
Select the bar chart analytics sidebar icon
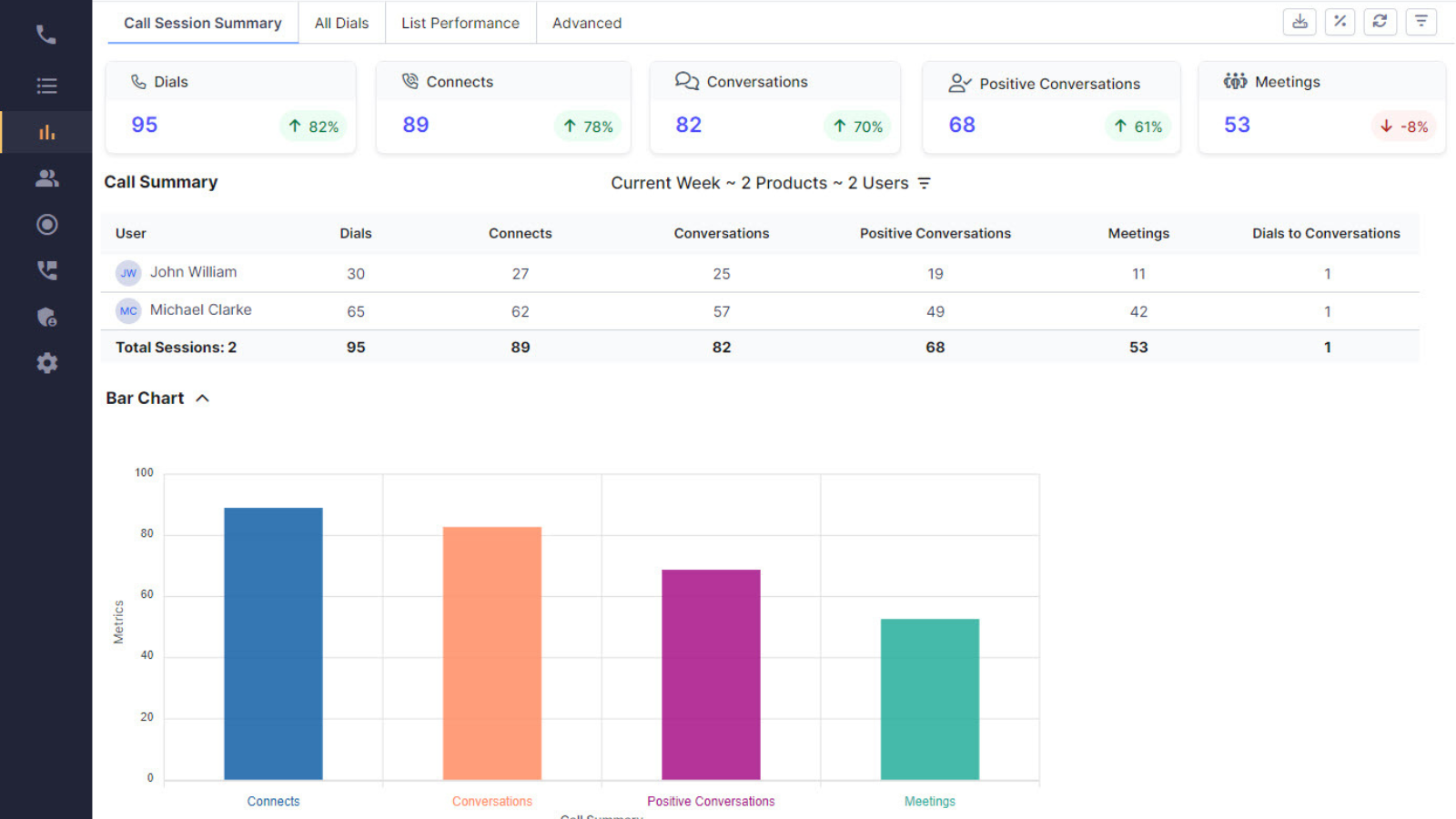point(46,133)
